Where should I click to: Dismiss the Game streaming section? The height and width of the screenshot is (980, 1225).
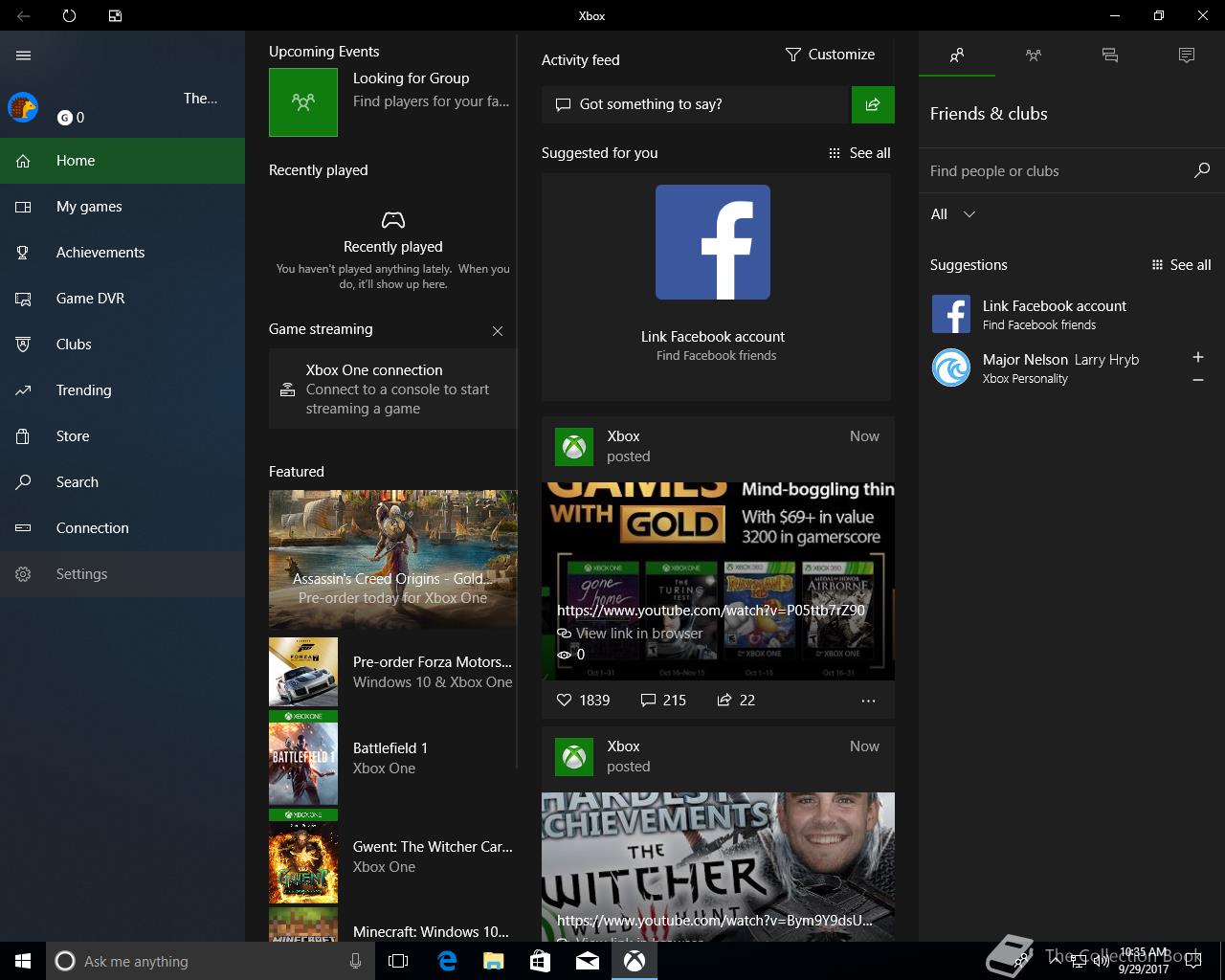[498, 331]
